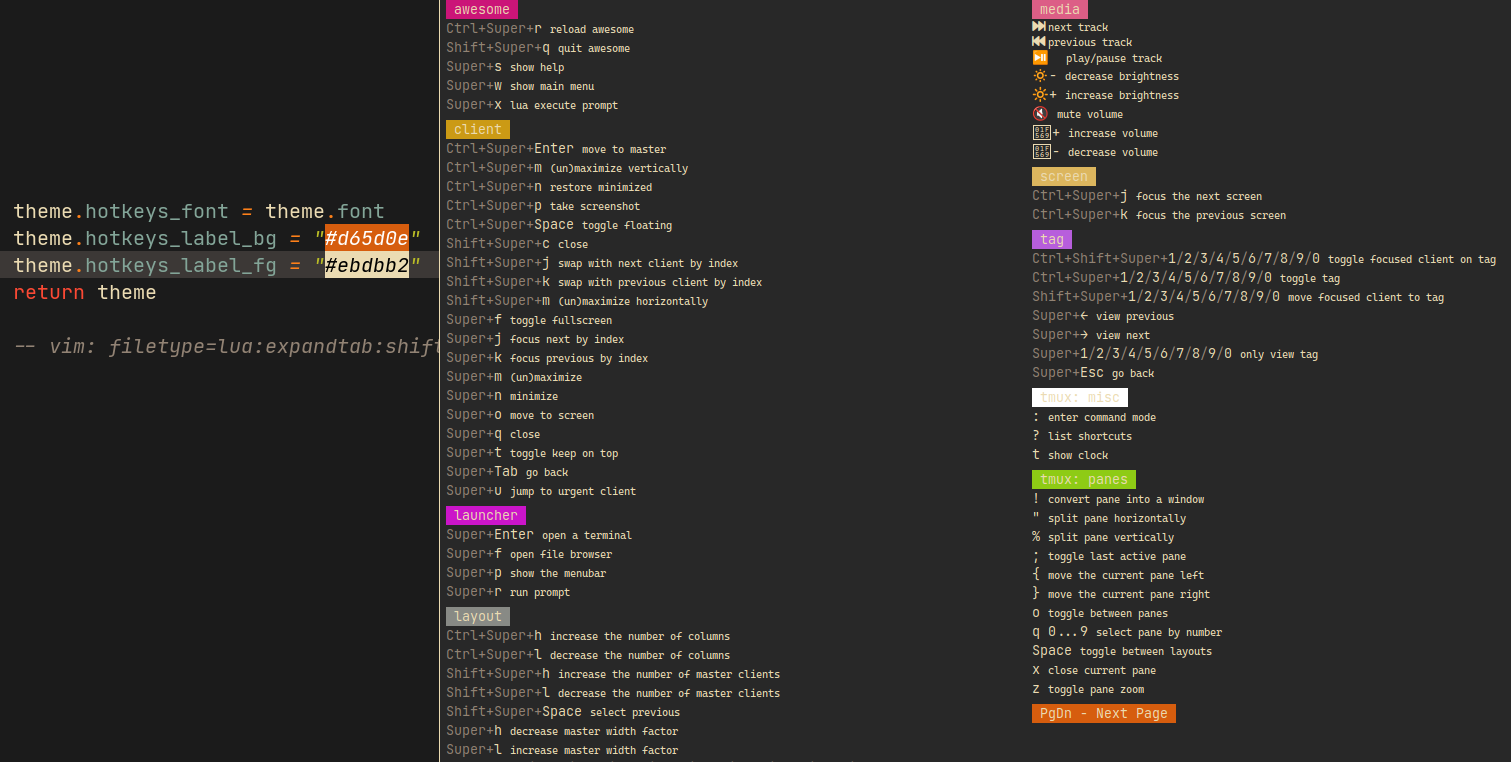Select the 'tag' group header
Viewport: 1511px width, 762px height.
click(x=1052, y=239)
